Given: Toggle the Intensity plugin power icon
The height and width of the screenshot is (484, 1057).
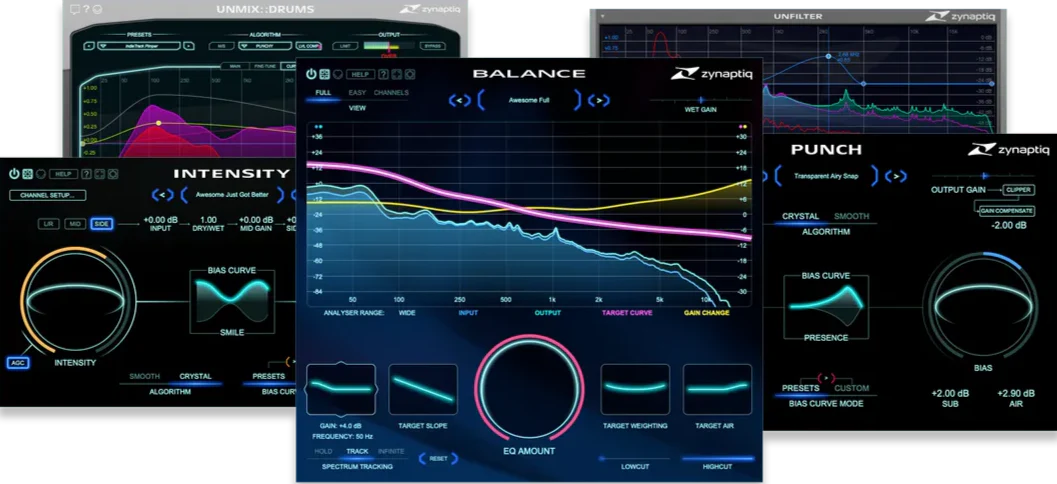Looking at the screenshot, I should [14, 174].
